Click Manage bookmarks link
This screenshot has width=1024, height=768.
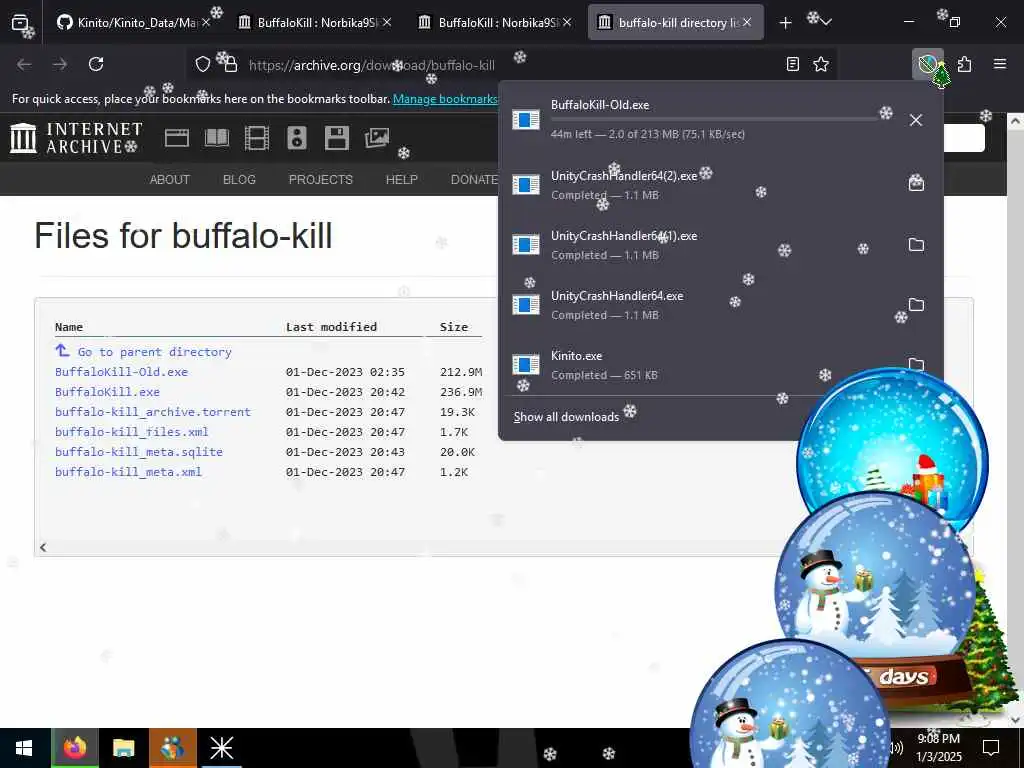click(445, 99)
